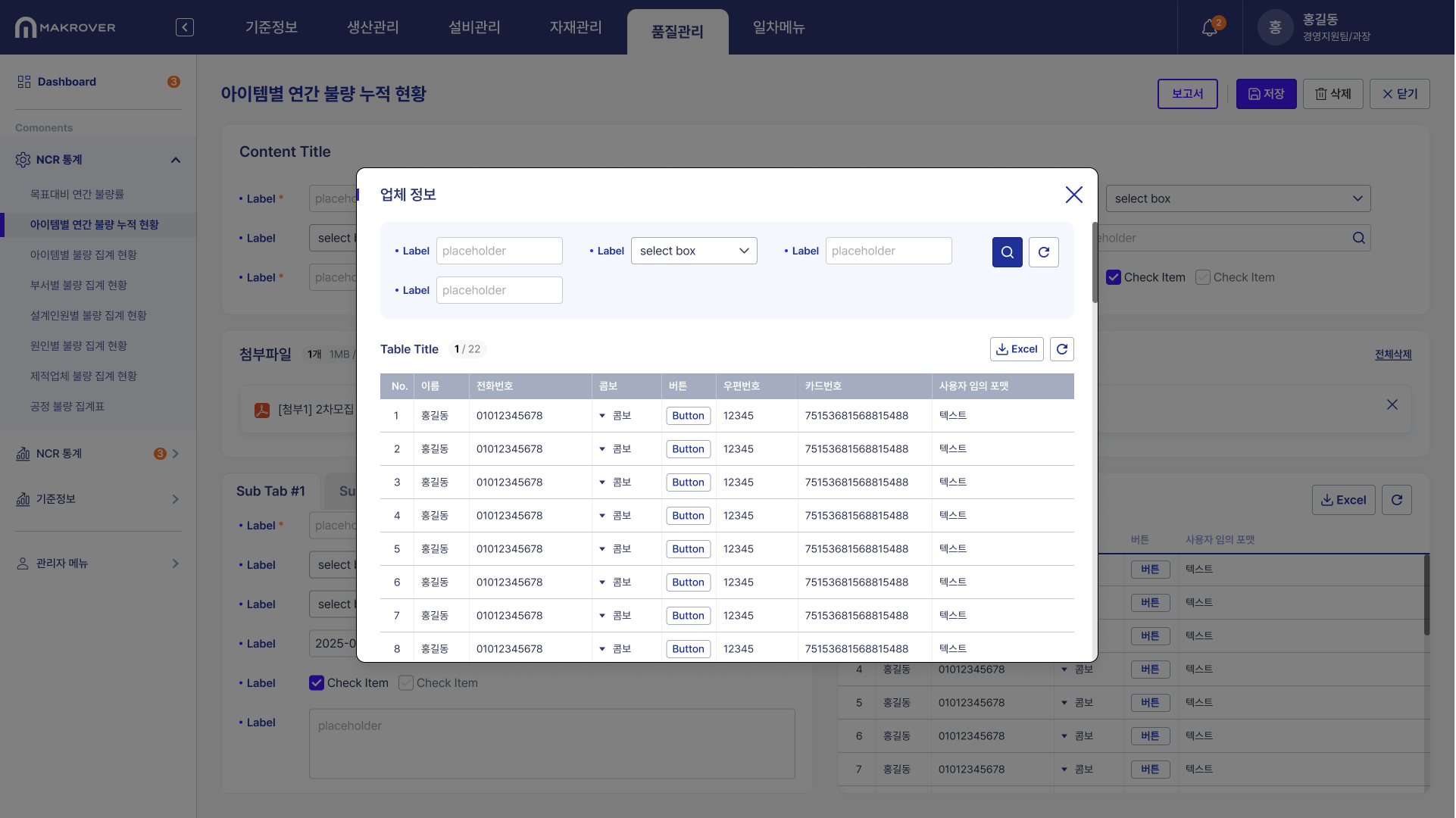
Task: Click the refresh icon beside the background Excel button
Action: pos(1396,500)
